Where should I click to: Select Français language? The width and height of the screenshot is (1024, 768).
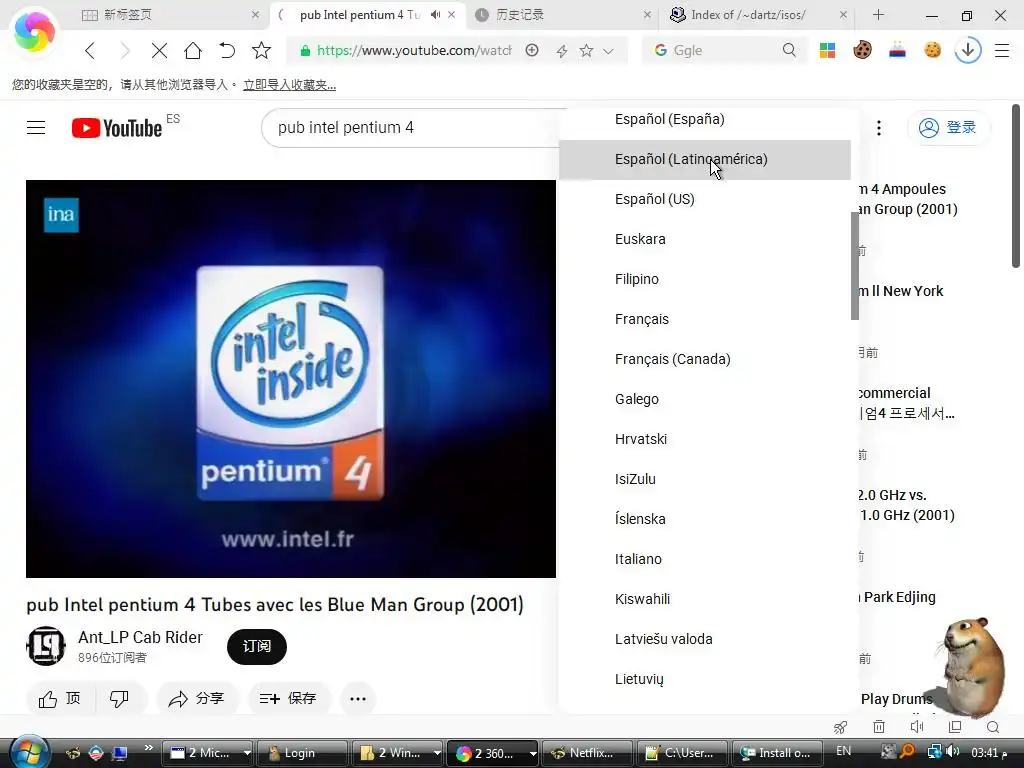[705, 319]
